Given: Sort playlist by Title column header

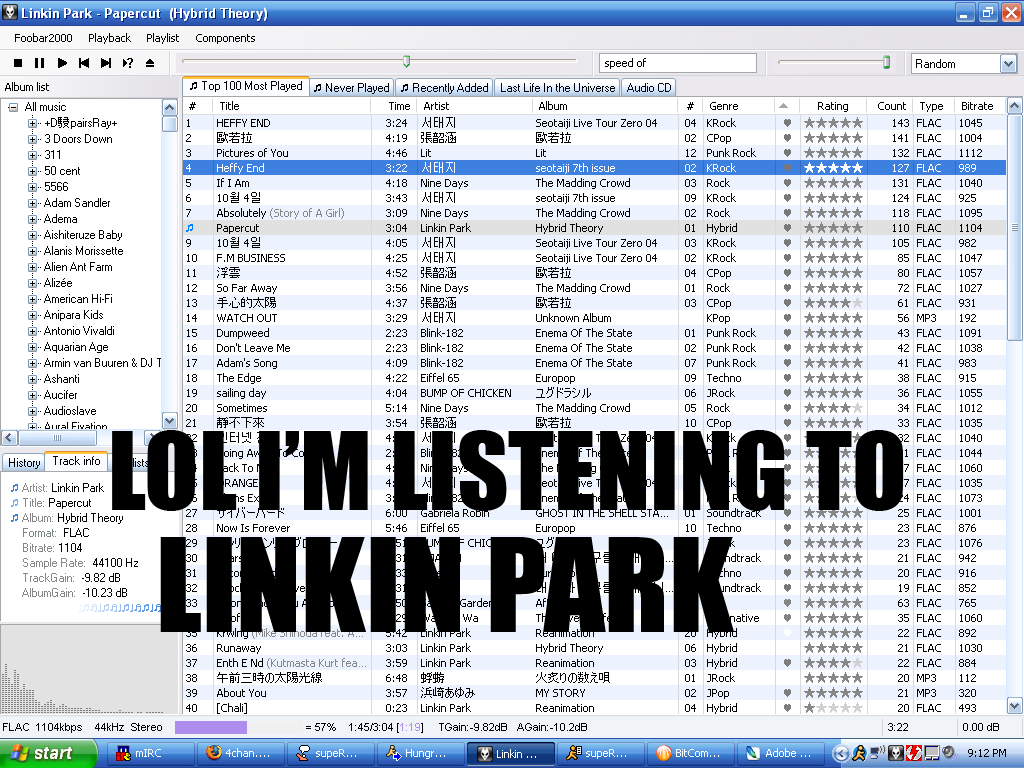Looking at the screenshot, I should point(291,106).
